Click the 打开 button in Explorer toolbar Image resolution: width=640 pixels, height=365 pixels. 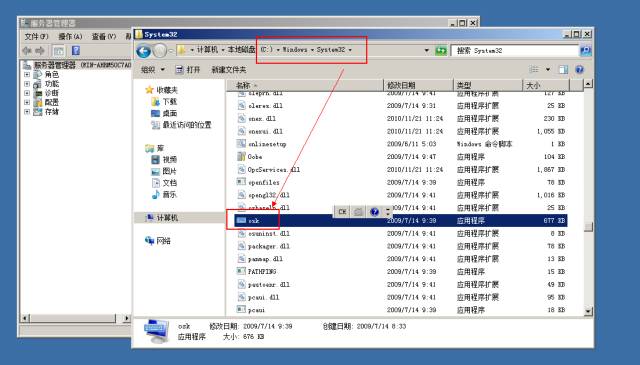[188, 70]
